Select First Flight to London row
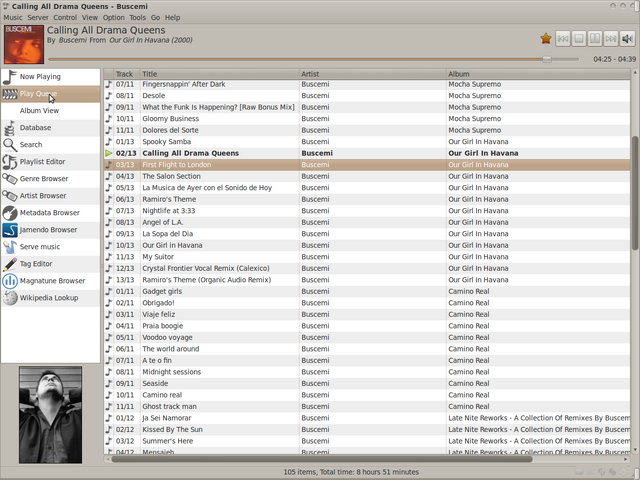640x480 pixels. coord(367,165)
